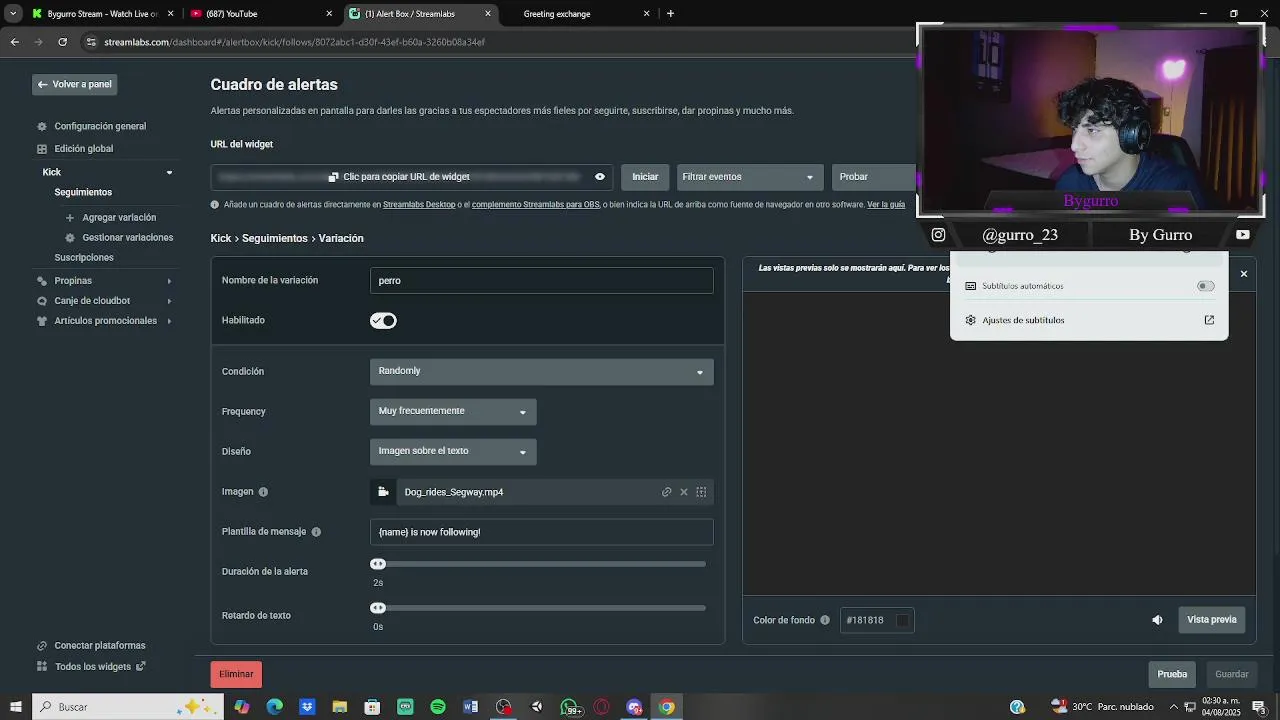The image size is (1280, 720).
Task: Open the Streamlabs Desktop link
Action: point(419,204)
